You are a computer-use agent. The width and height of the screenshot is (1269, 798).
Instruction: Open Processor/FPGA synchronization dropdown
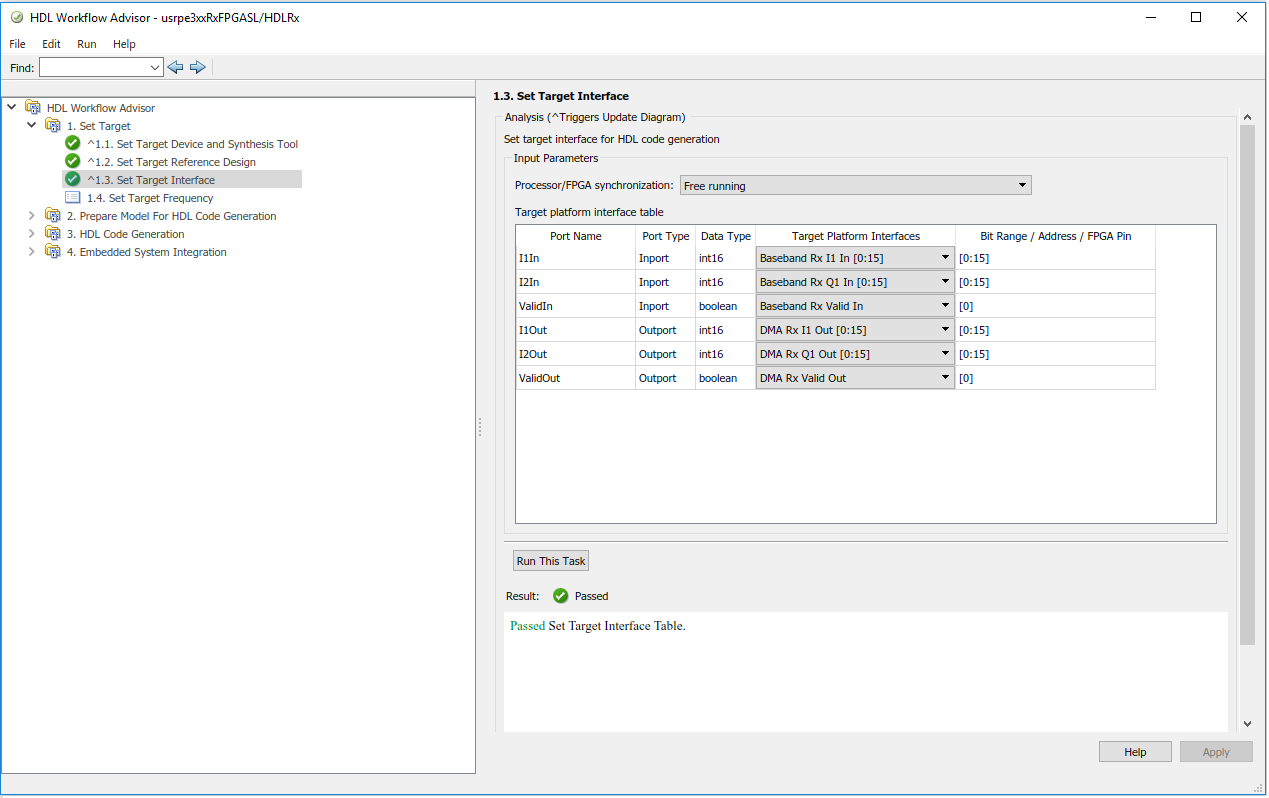pos(855,186)
